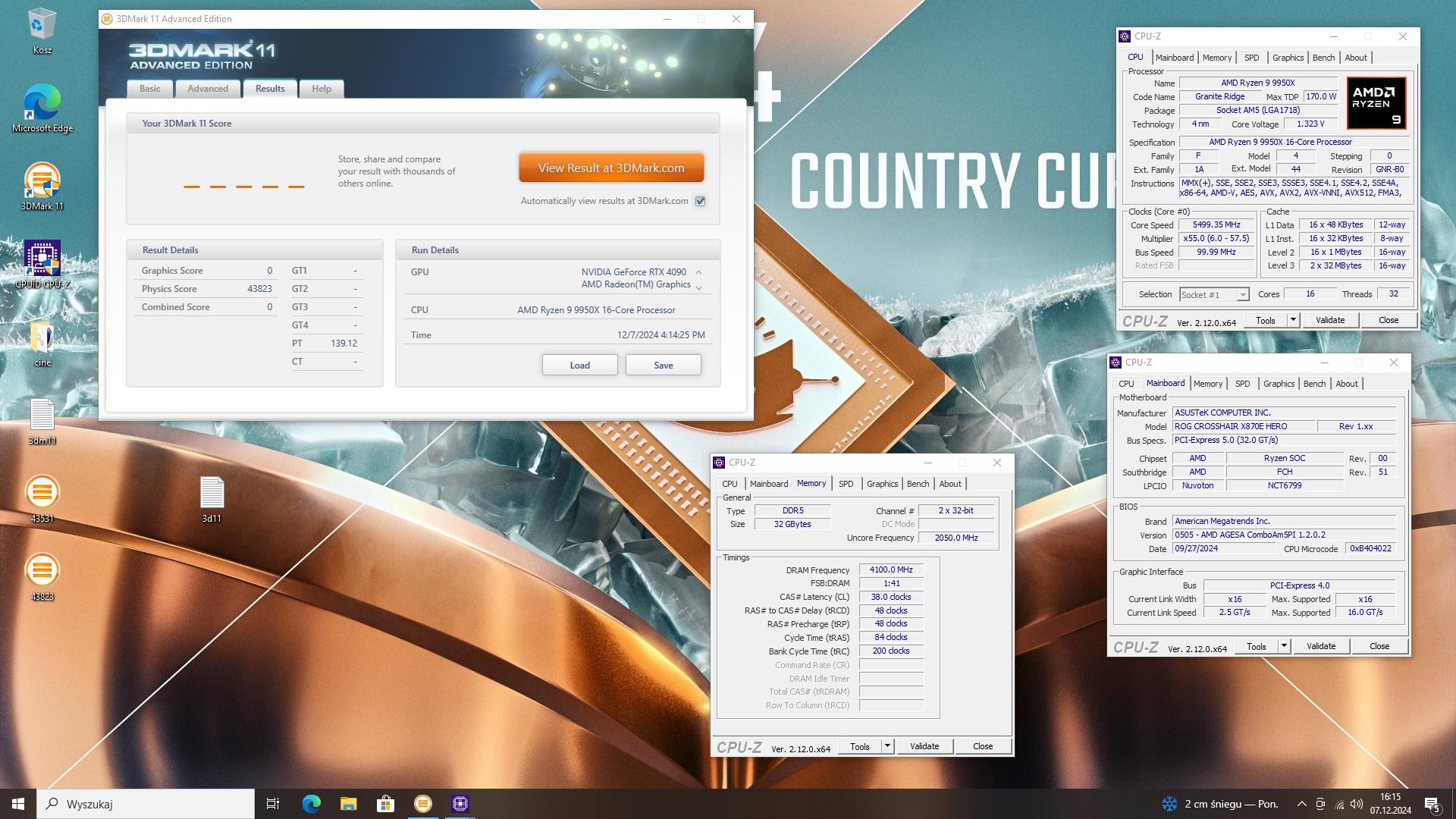Click the BIOS date 09/27/2024 field
Viewport: 1456px width, 819px height.
1223,548
